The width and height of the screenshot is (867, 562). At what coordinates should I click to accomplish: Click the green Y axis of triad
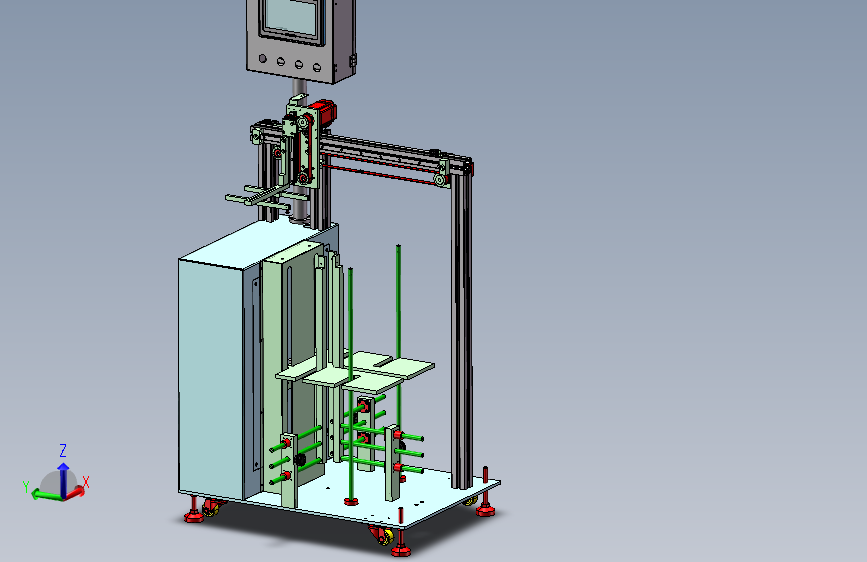pyautogui.click(x=46, y=494)
